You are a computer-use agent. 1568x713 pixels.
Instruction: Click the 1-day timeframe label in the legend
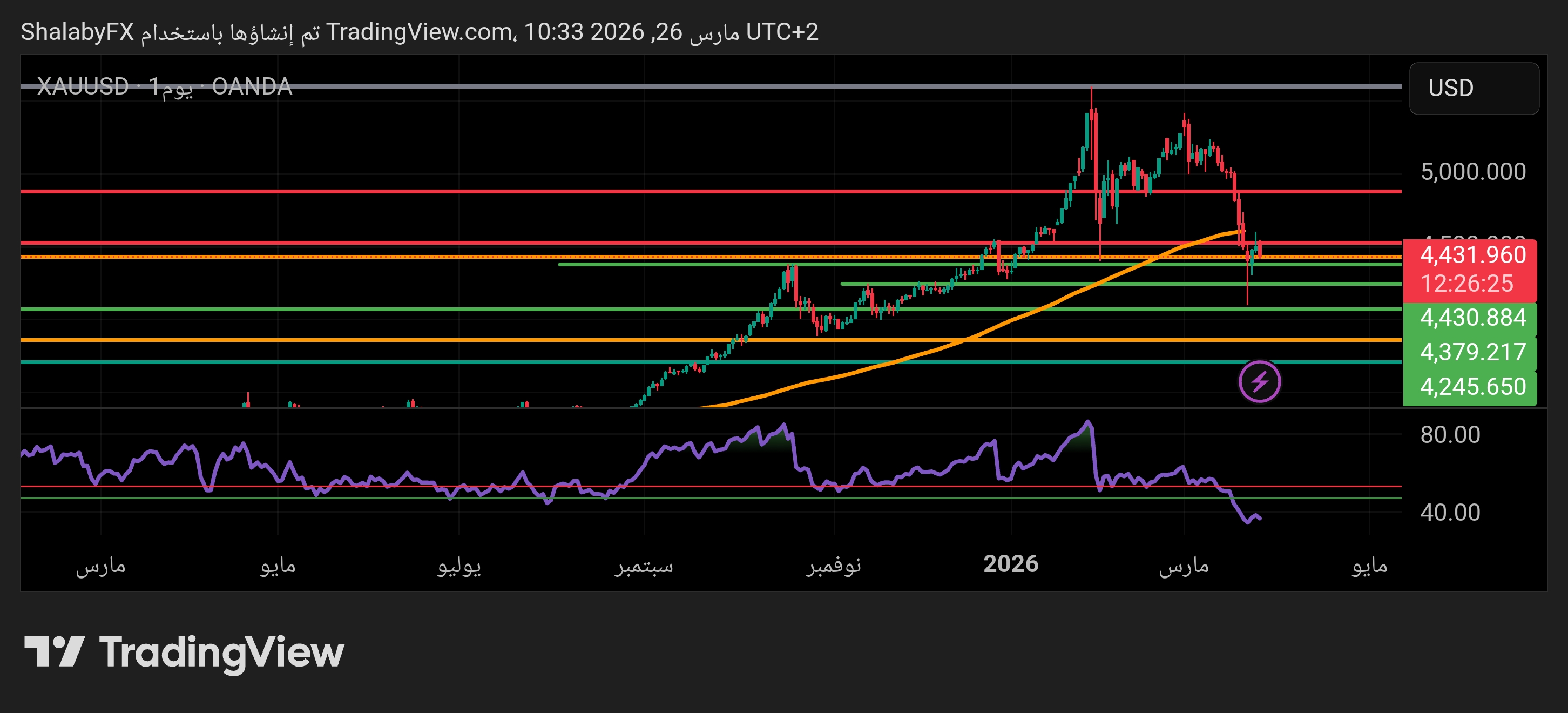coord(172,87)
